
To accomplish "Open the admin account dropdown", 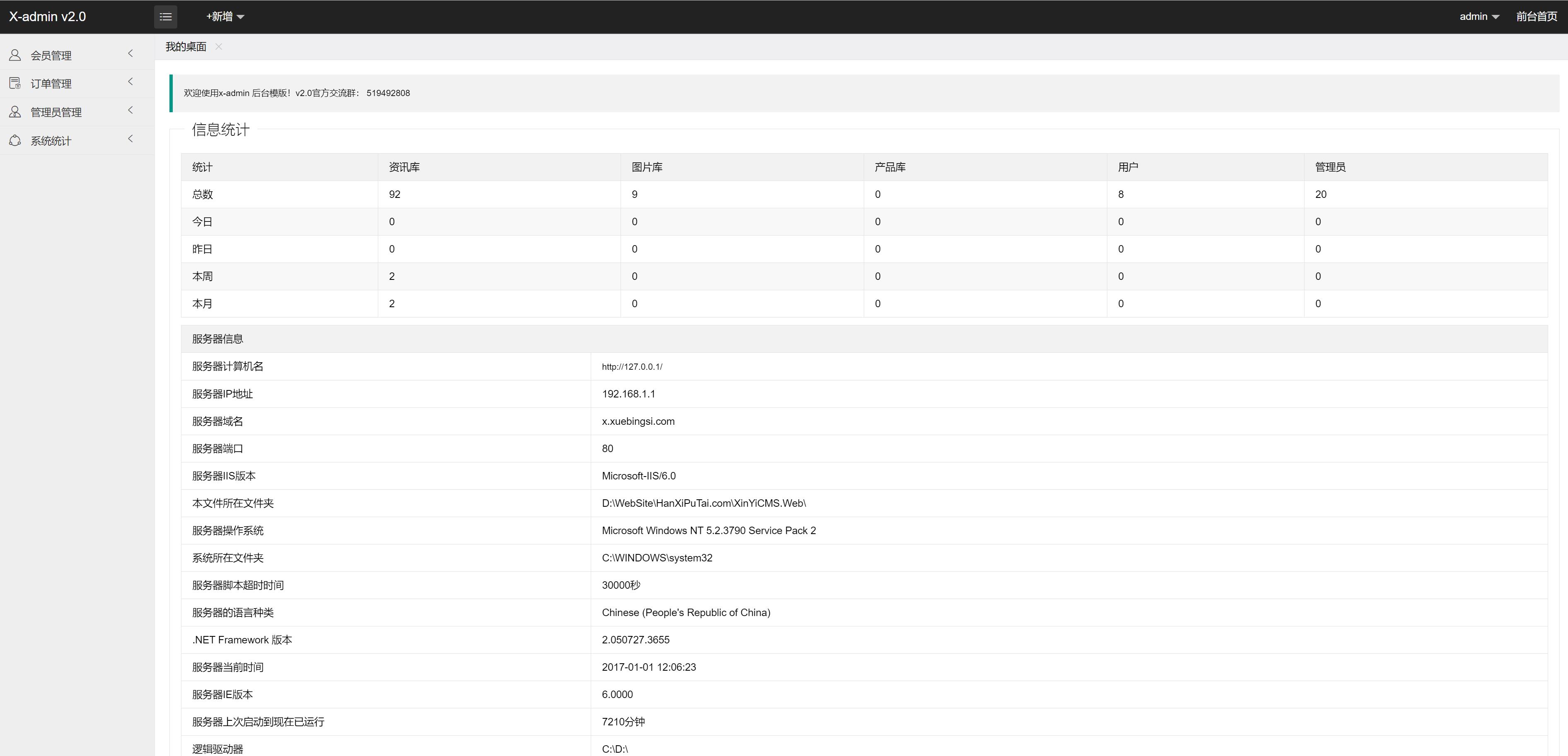I will [x=1479, y=17].
